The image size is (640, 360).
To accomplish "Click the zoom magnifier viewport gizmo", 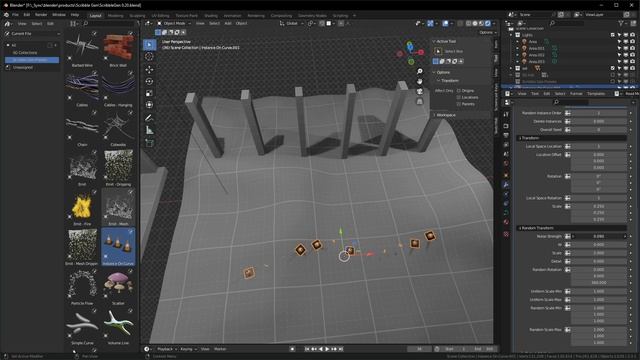I will (x=420, y=71).
